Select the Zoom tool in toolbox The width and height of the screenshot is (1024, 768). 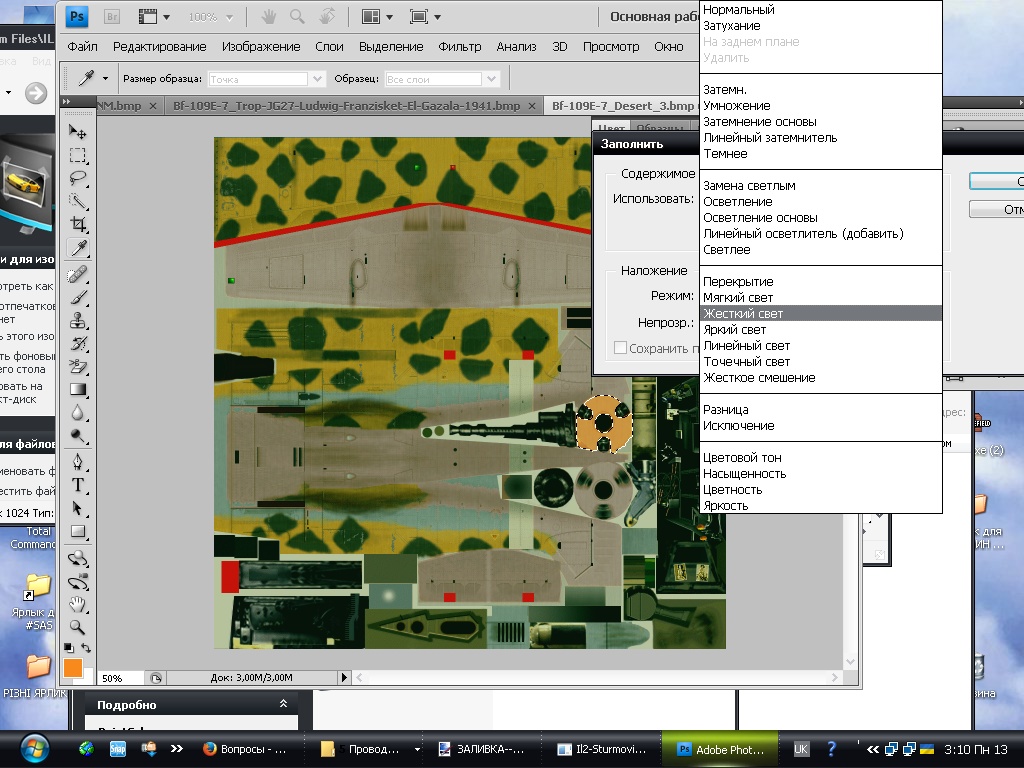click(77, 628)
